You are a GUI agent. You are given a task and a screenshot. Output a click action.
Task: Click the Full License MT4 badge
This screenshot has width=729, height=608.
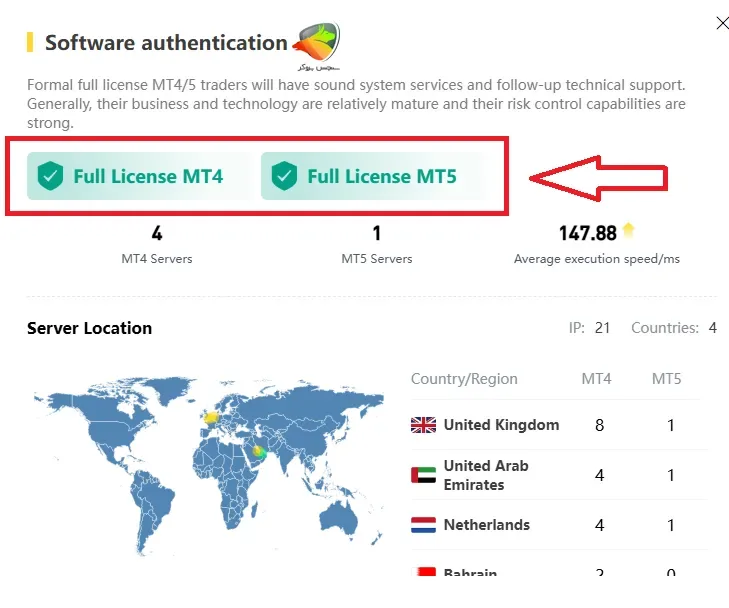139,176
